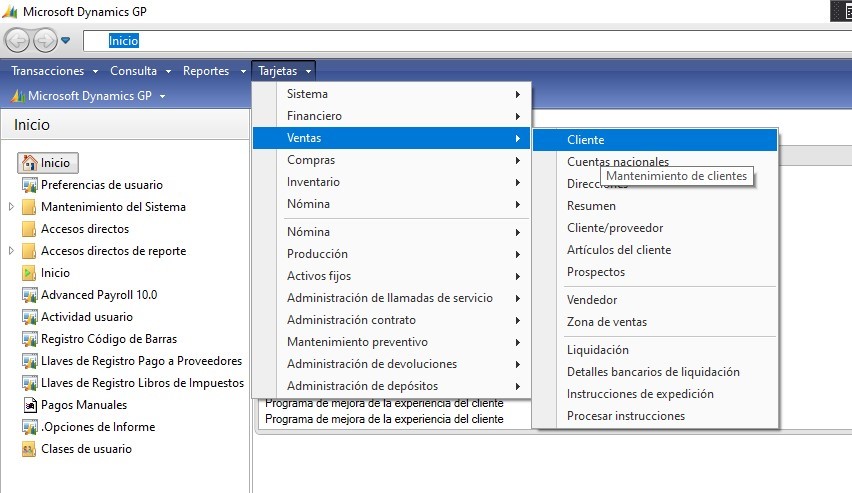The image size is (852, 493).
Task: Choose Cliente/proveedor in the submenu
Action: coord(655,228)
